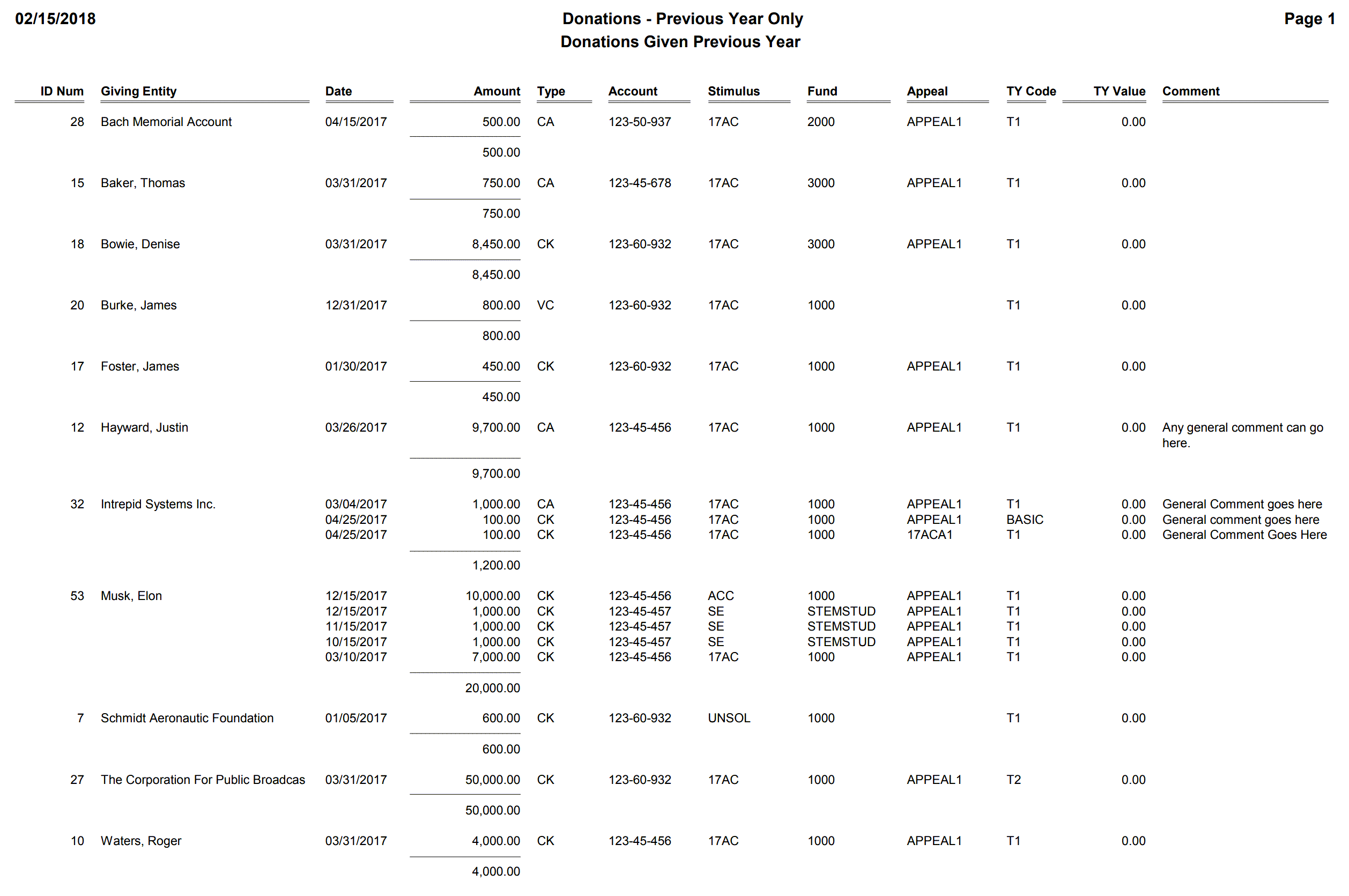
Task: Select 'Schmidt Aeronautic Foundation' entity name
Action: coord(188,718)
